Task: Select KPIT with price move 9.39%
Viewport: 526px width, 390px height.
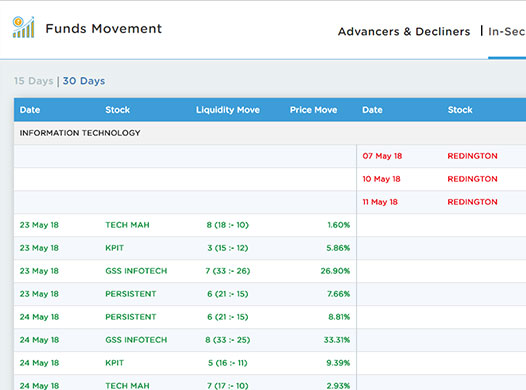Action: click(x=114, y=363)
